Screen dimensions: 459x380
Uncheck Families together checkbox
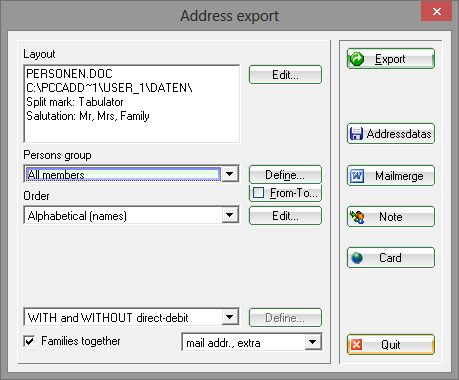point(30,341)
